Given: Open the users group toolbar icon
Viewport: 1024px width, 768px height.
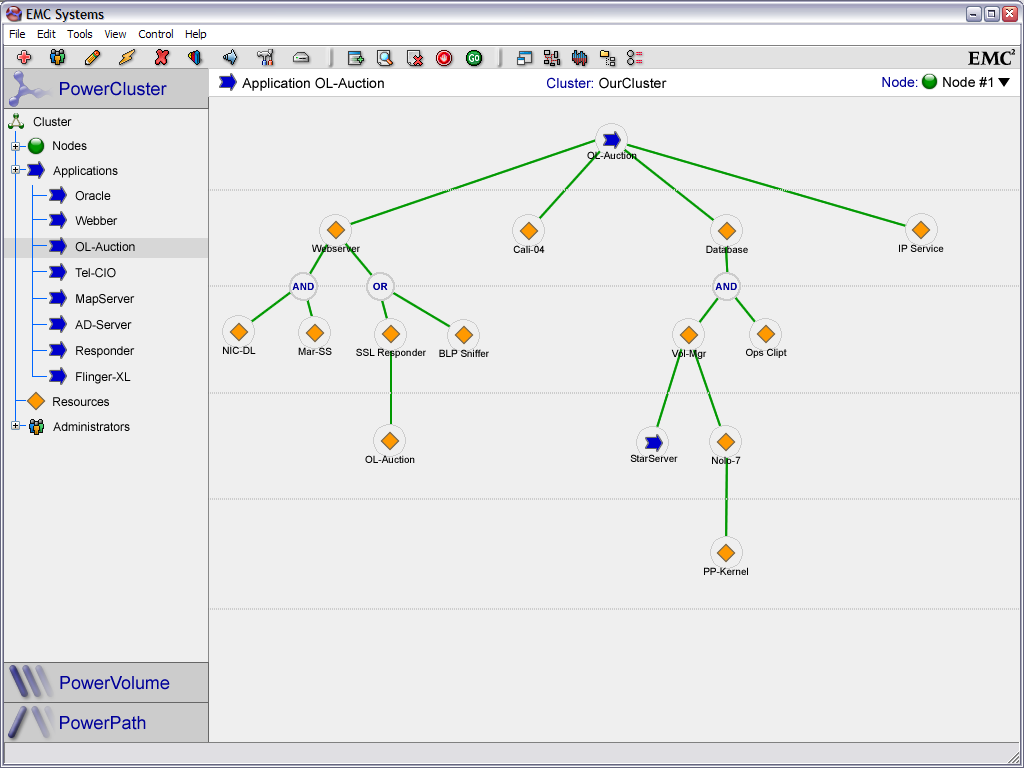Looking at the screenshot, I should (x=57, y=58).
